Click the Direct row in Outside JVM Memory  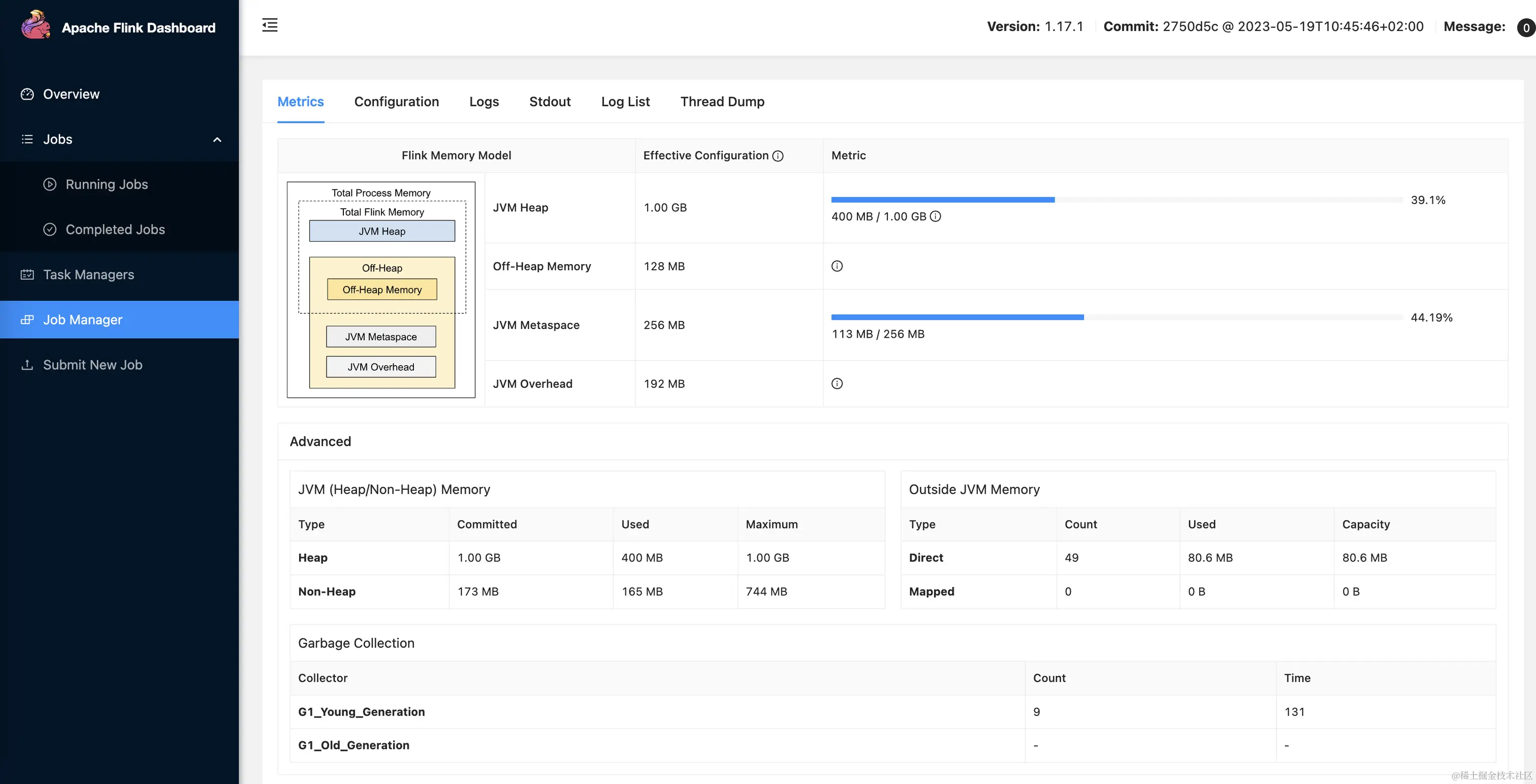(x=1198, y=558)
